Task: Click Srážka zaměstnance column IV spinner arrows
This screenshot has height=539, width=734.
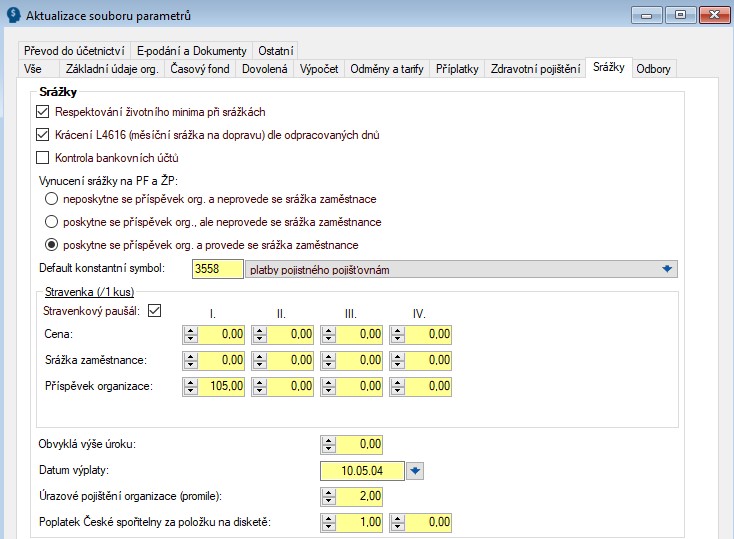Action: point(397,360)
